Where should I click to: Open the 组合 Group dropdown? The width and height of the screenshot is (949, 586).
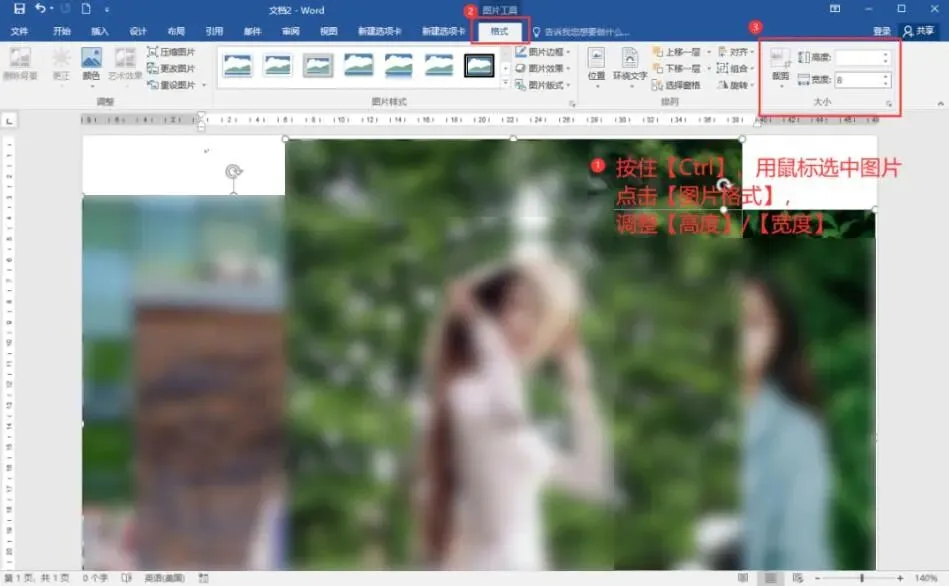(x=736, y=68)
